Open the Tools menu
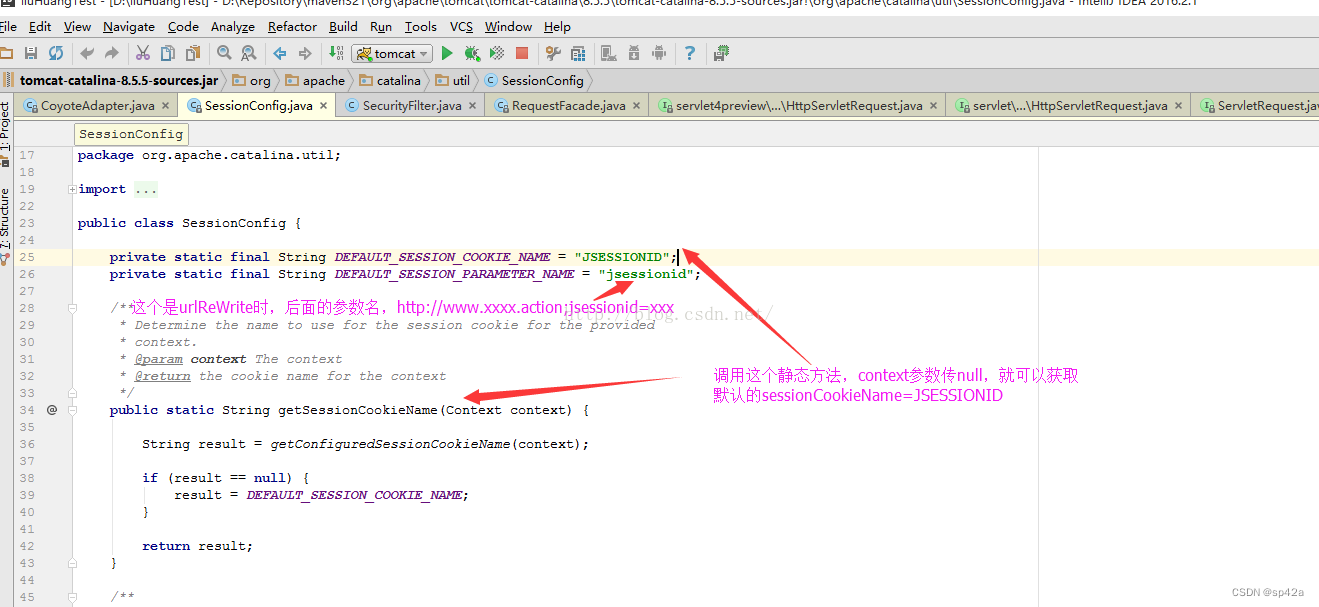Image resolution: width=1319 pixels, height=607 pixels. pyautogui.click(x=421, y=27)
